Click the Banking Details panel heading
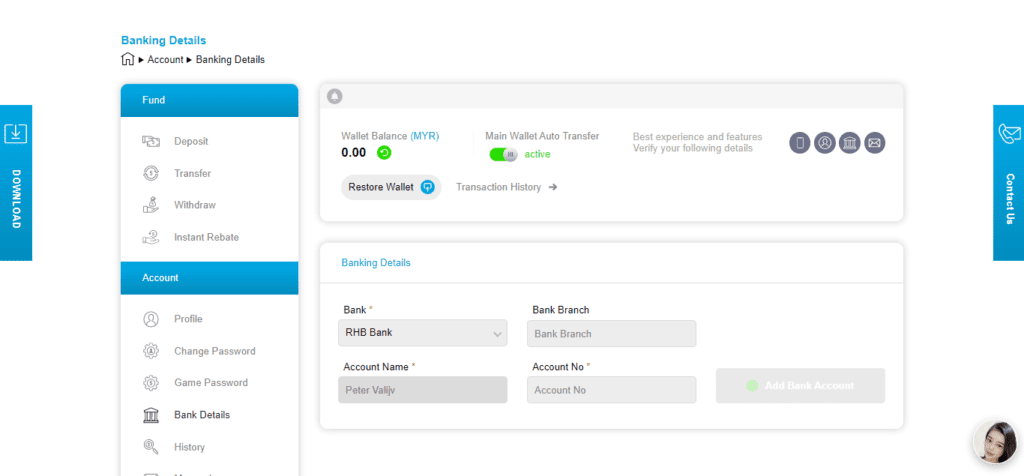 tap(376, 262)
